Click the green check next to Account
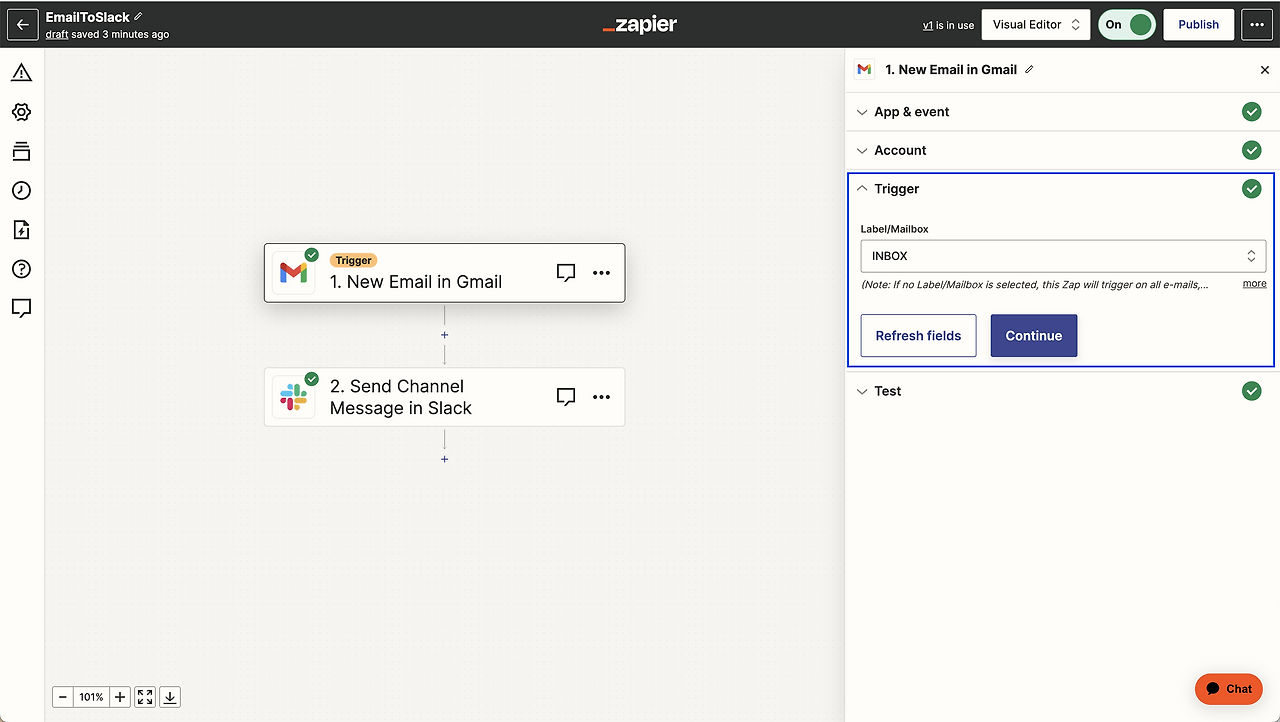The width and height of the screenshot is (1280, 722). [1251, 150]
